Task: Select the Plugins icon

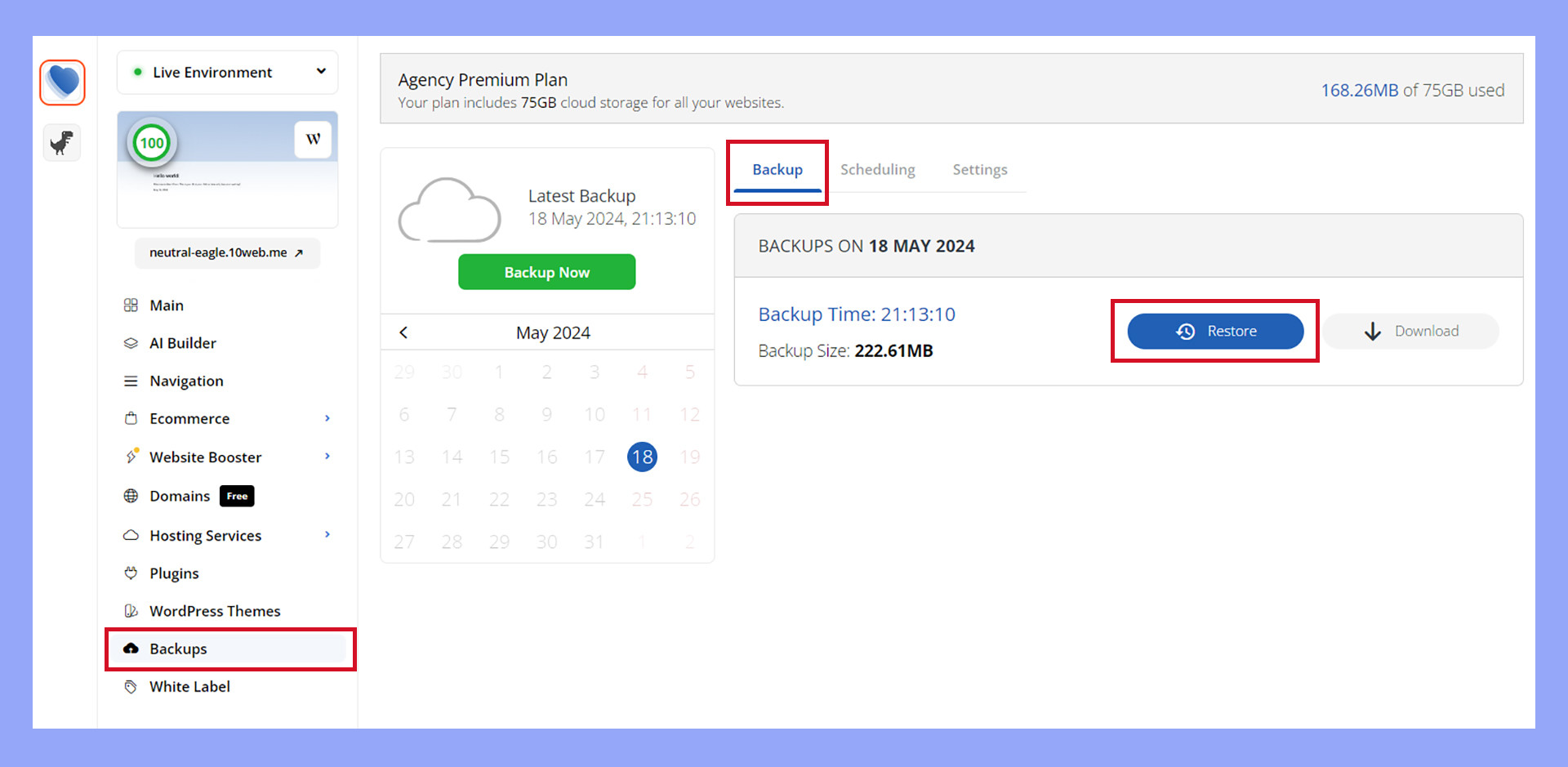Action: [132, 573]
